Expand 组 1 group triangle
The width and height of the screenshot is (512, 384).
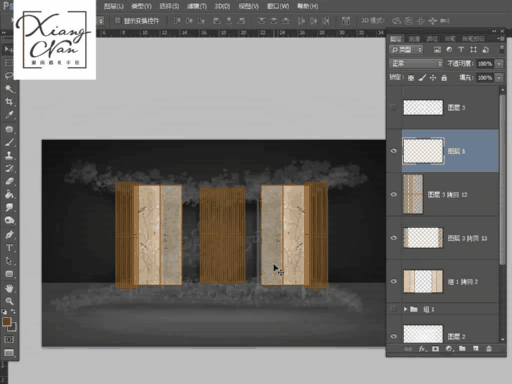pos(405,309)
